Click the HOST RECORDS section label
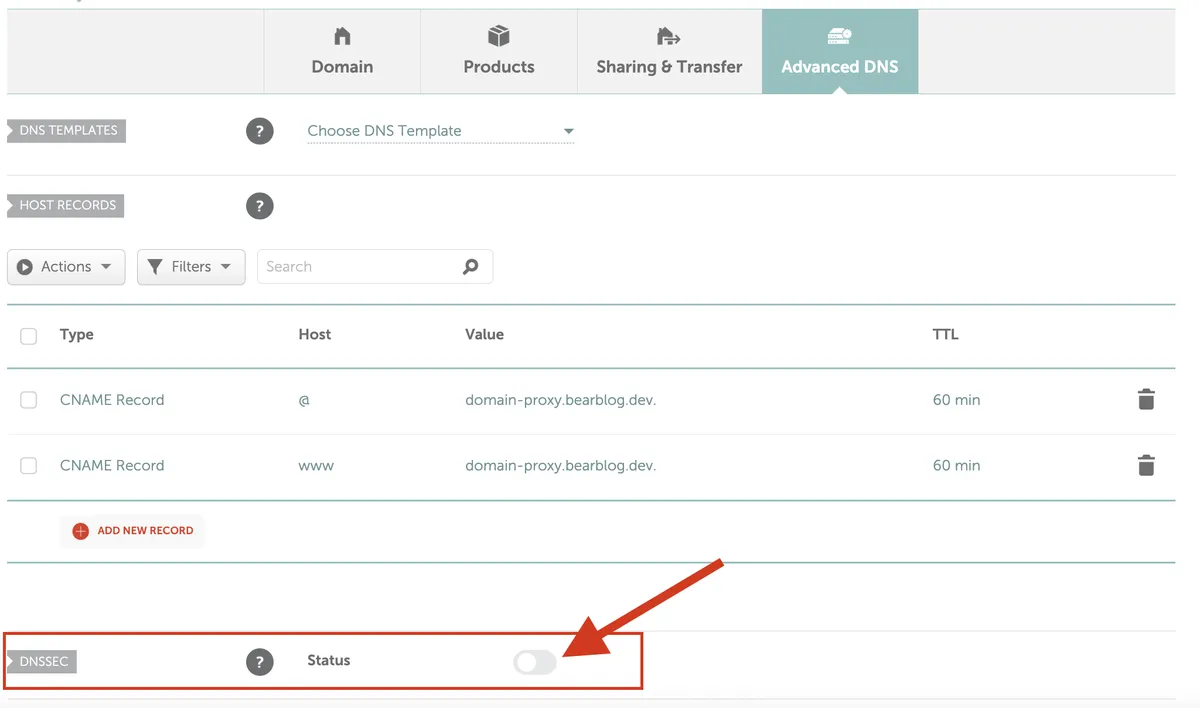Image resolution: width=1200 pixels, height=708 pixels. pos(66,206)
